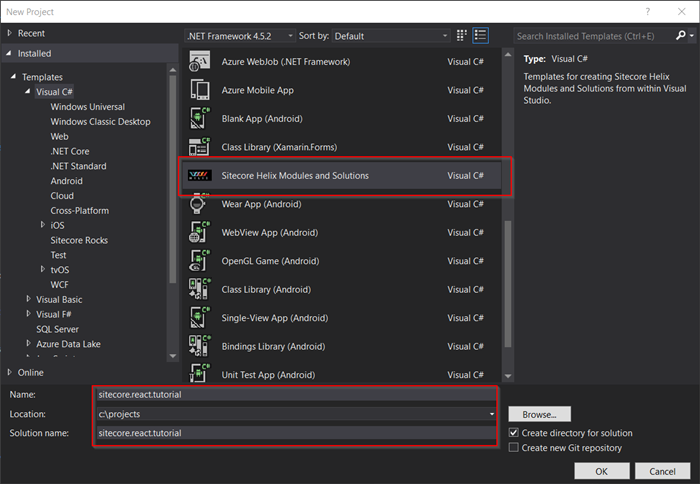This screenshot has width=700, height=484.
Task: Expand the Online section
Action: click(x=10, y=372)
